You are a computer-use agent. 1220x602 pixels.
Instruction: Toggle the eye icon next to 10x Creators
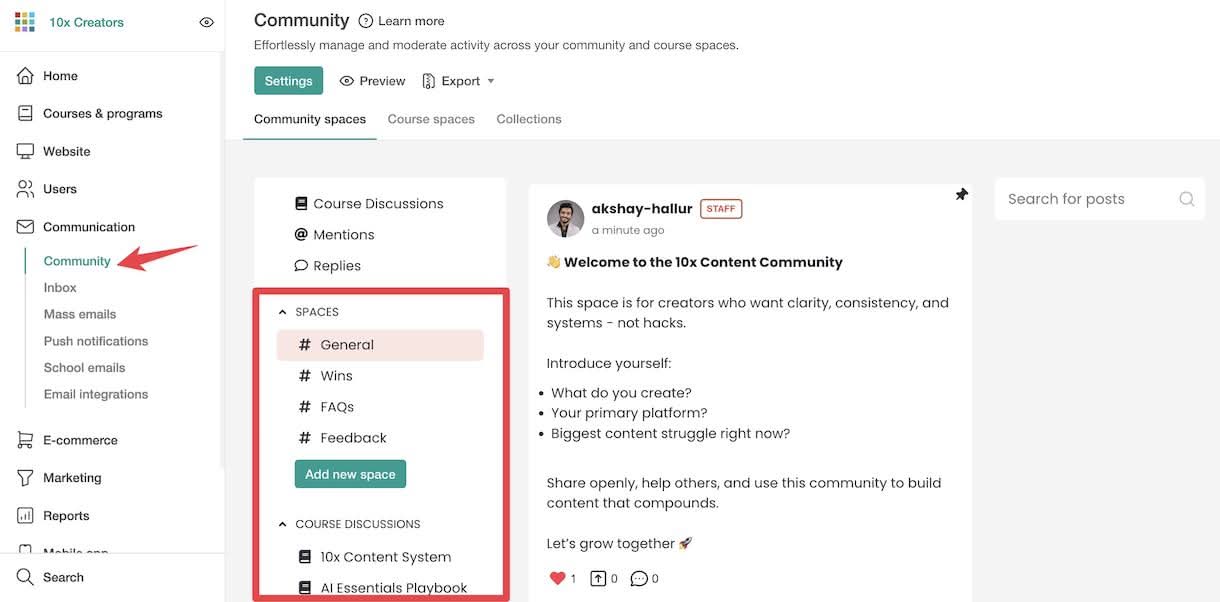206,21
